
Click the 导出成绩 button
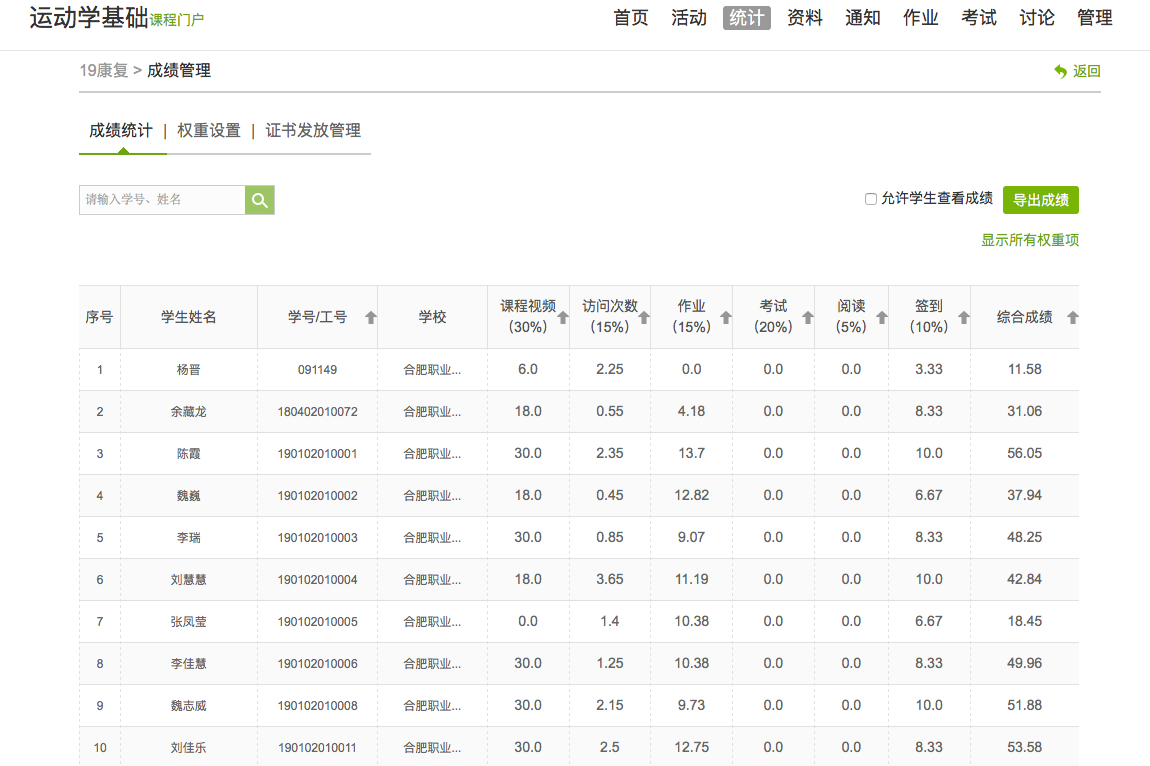(x=1040, y=200)
